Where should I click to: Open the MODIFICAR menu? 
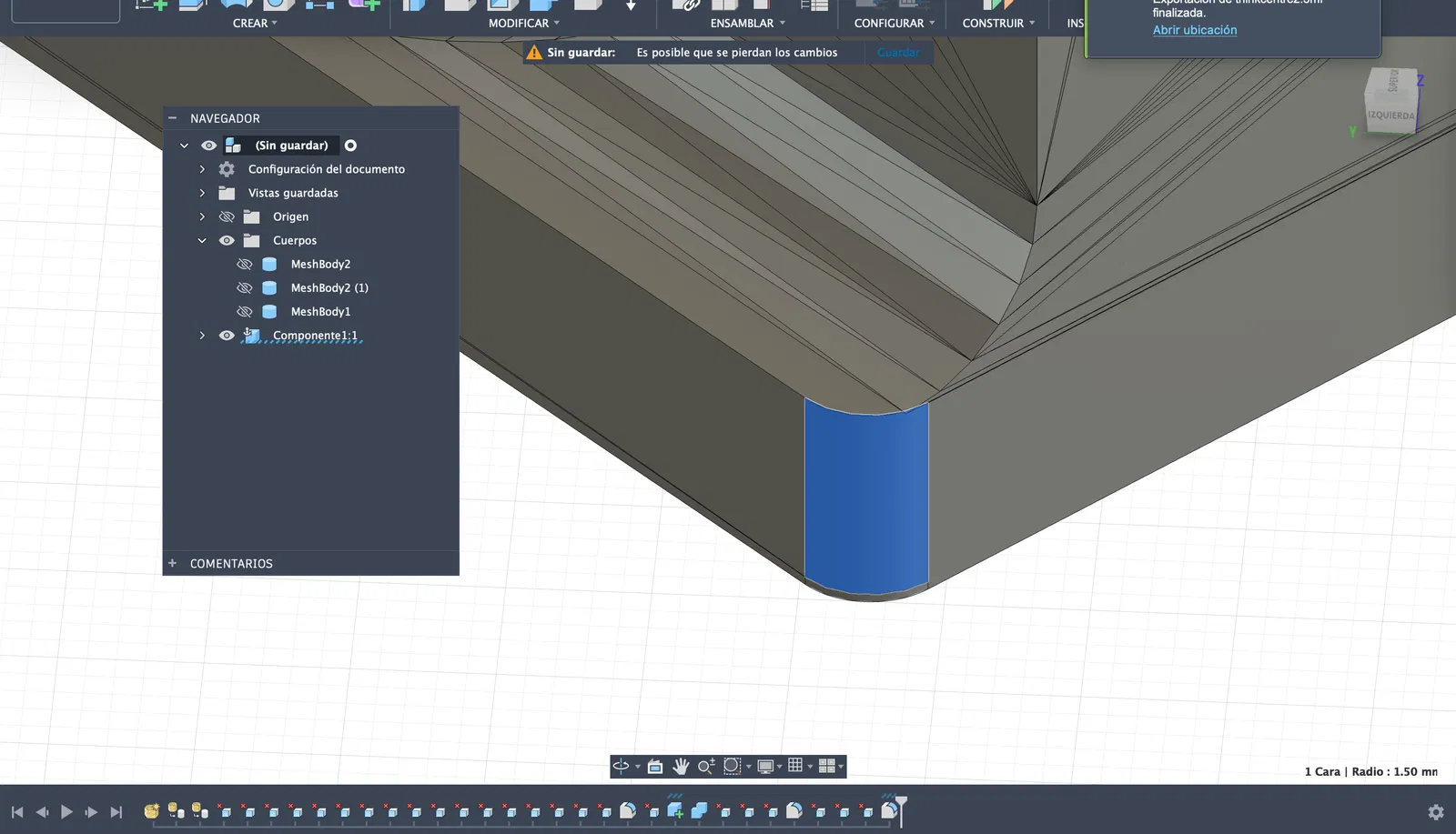click(523, 24)
